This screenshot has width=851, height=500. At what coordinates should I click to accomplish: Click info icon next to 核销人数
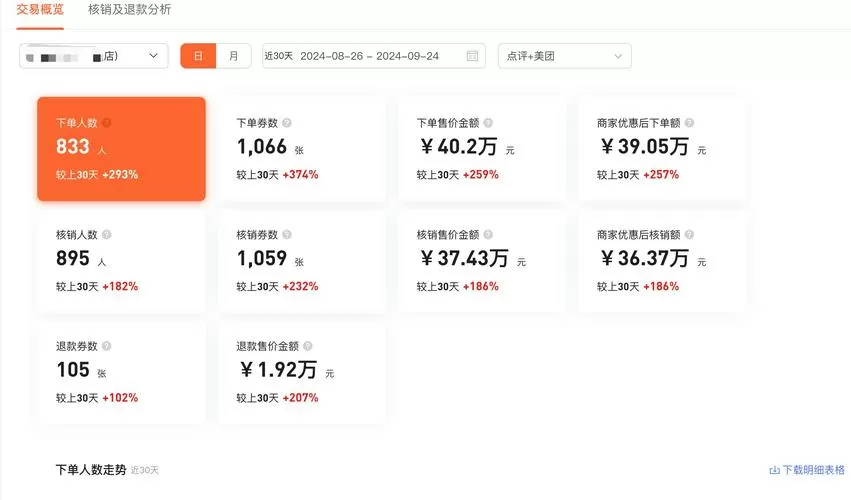coord(107,235)
